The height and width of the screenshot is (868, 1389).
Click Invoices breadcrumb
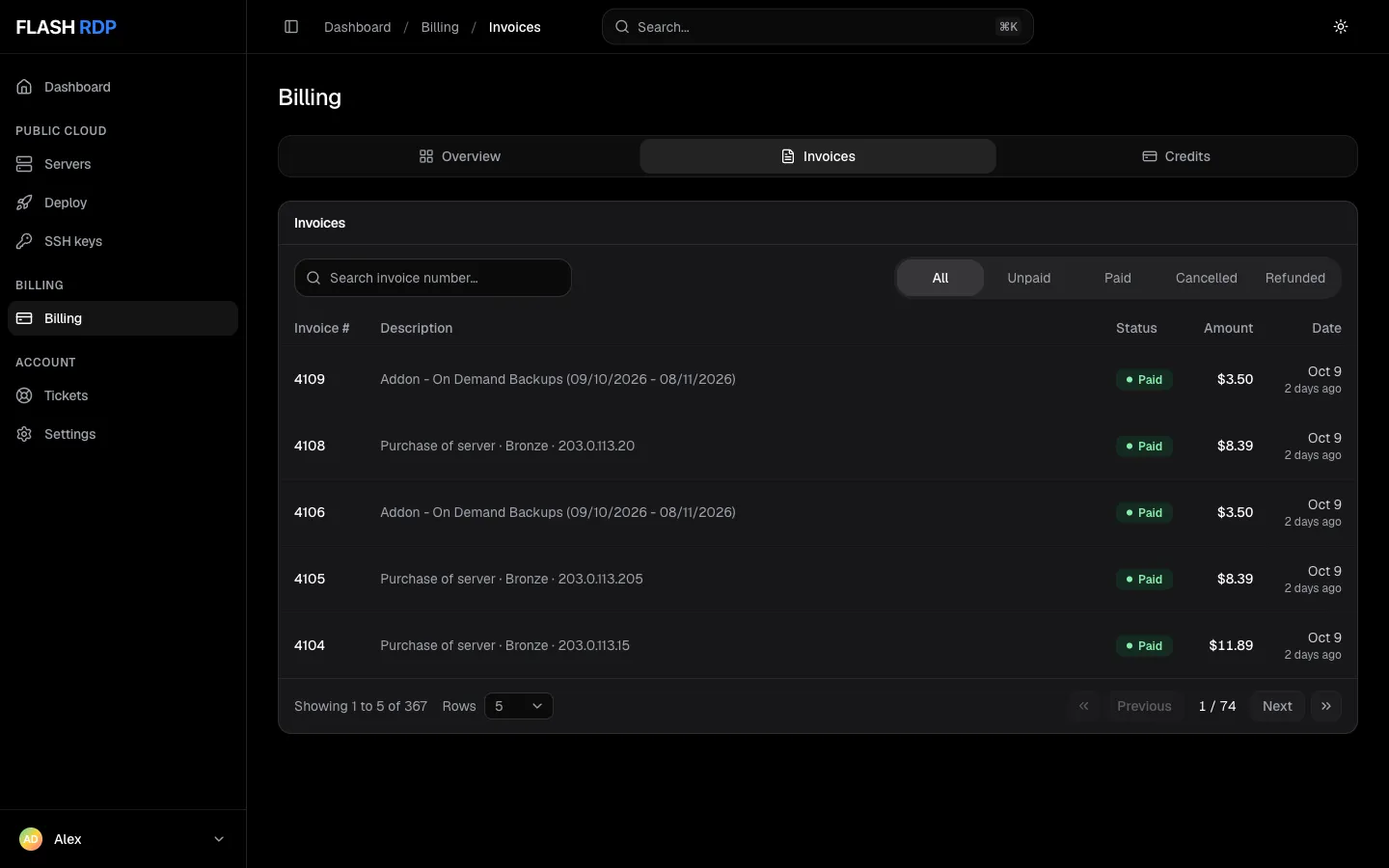point(515,27)
